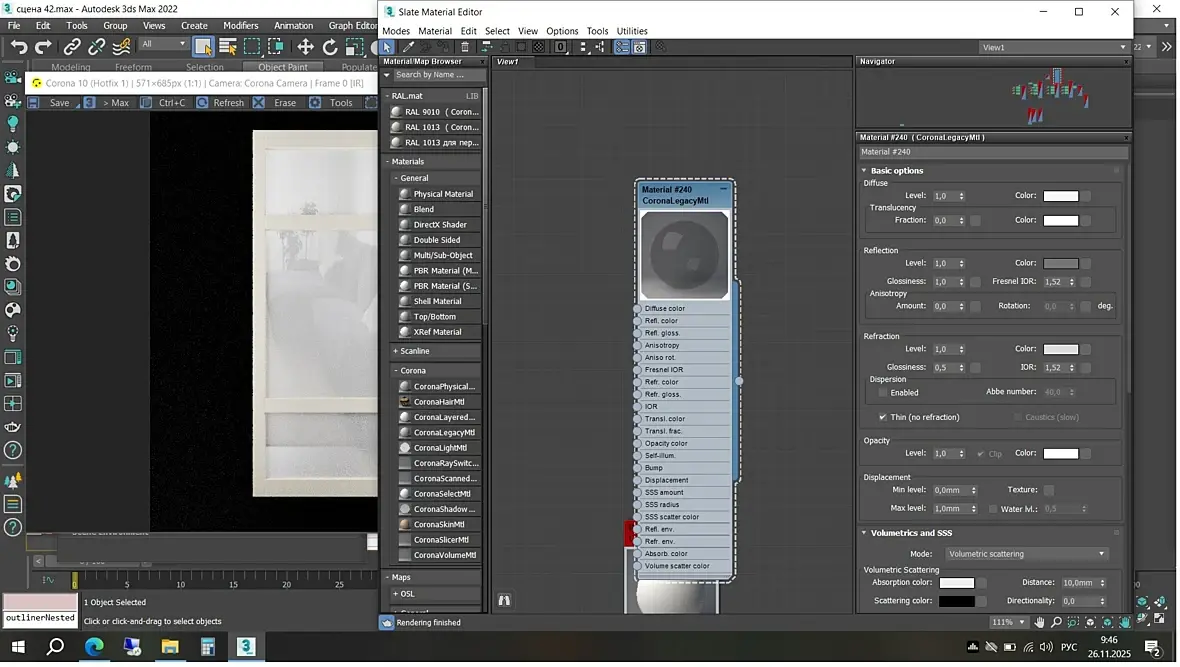Pick the eyedropper material picker tool
Screen dimensions: 1180x667
pos(408,47)
